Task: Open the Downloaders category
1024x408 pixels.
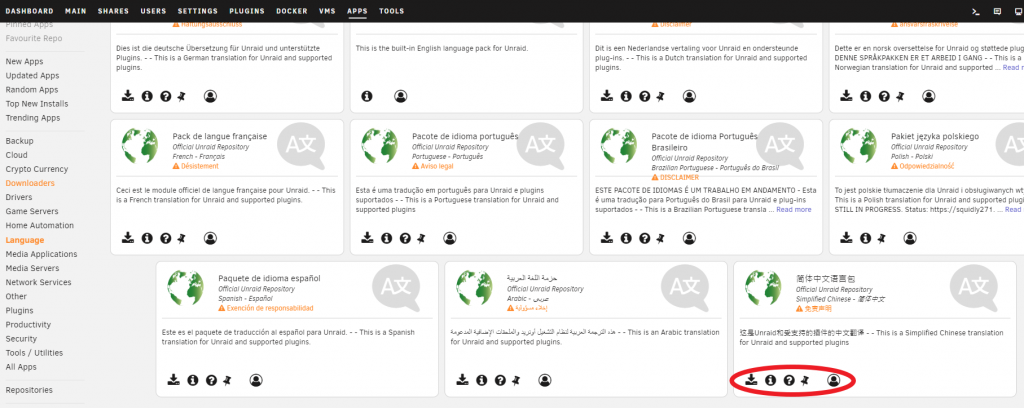Action: coord(30,183)
